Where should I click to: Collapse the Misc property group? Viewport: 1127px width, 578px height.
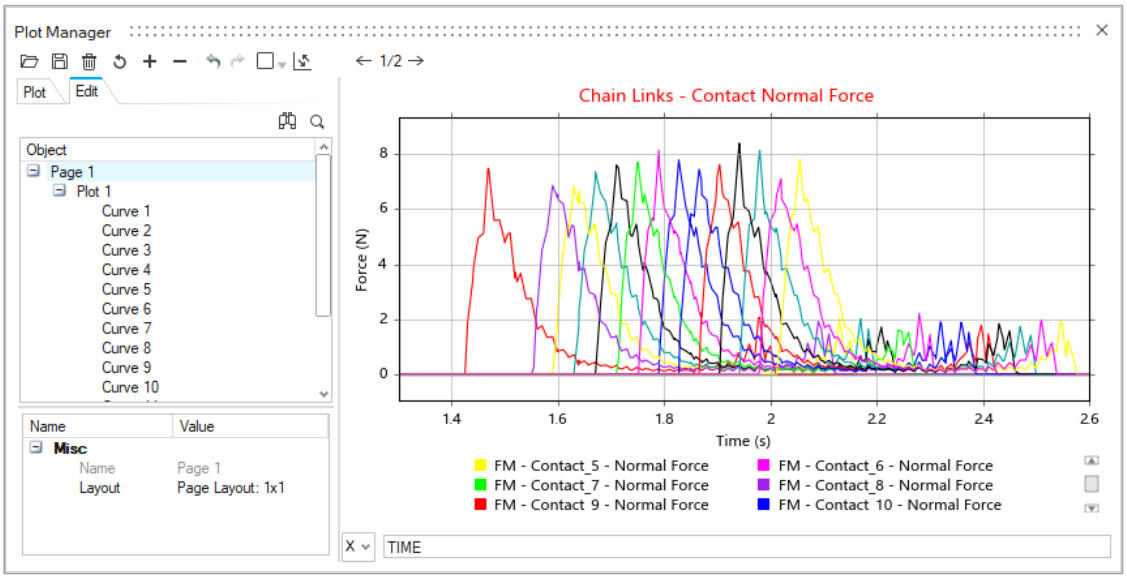click(36, 448)
